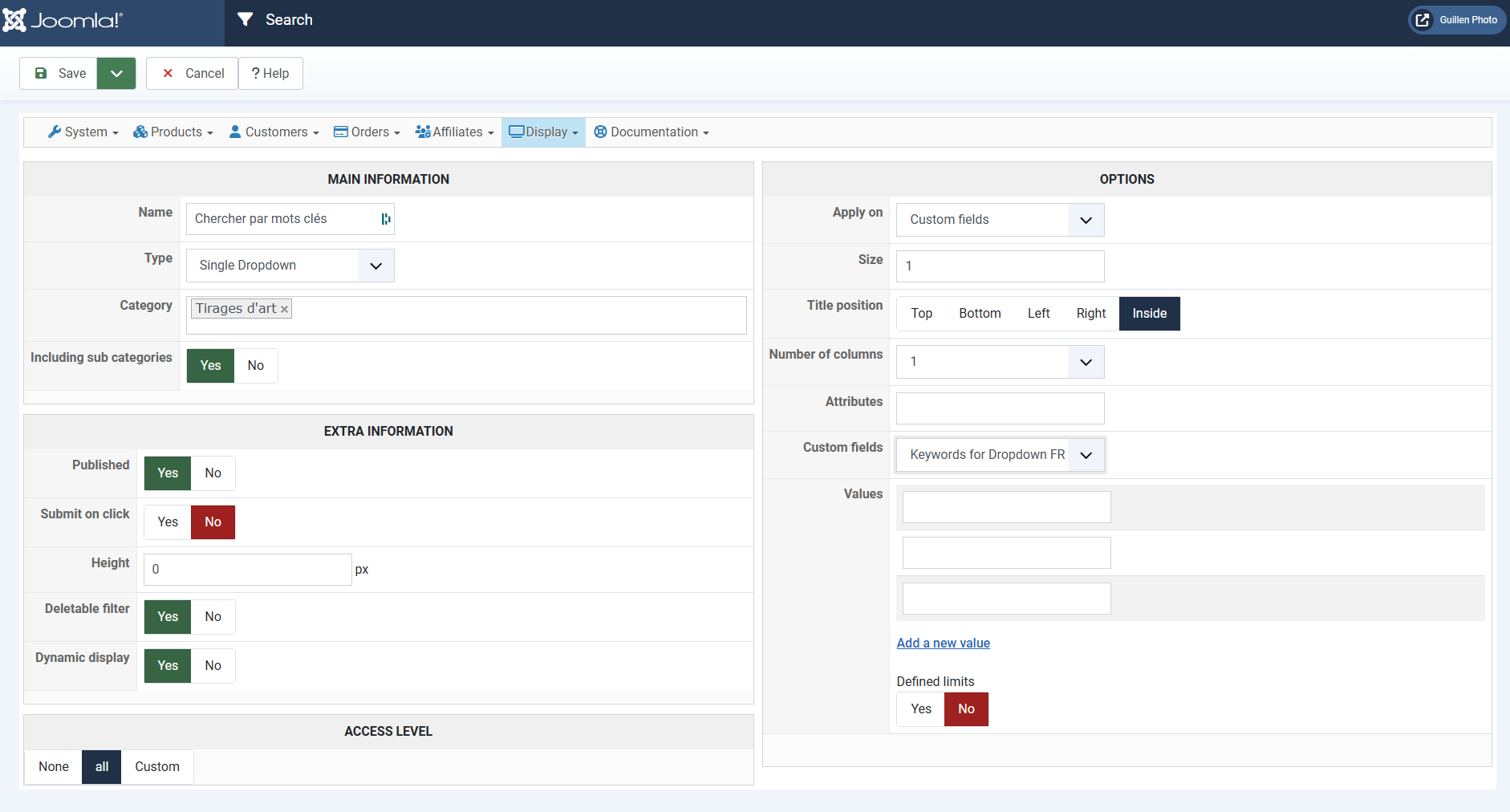
Task: Set Published to No
Action: coord(213,473)
